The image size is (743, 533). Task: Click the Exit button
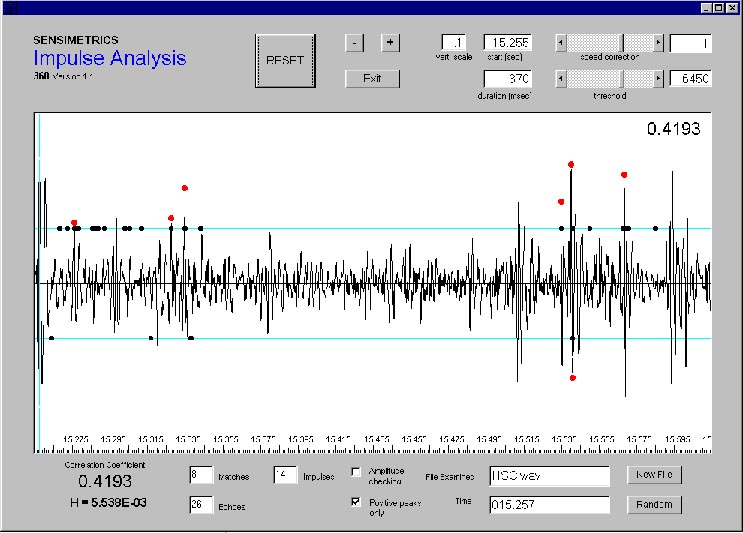pos(372,78)
